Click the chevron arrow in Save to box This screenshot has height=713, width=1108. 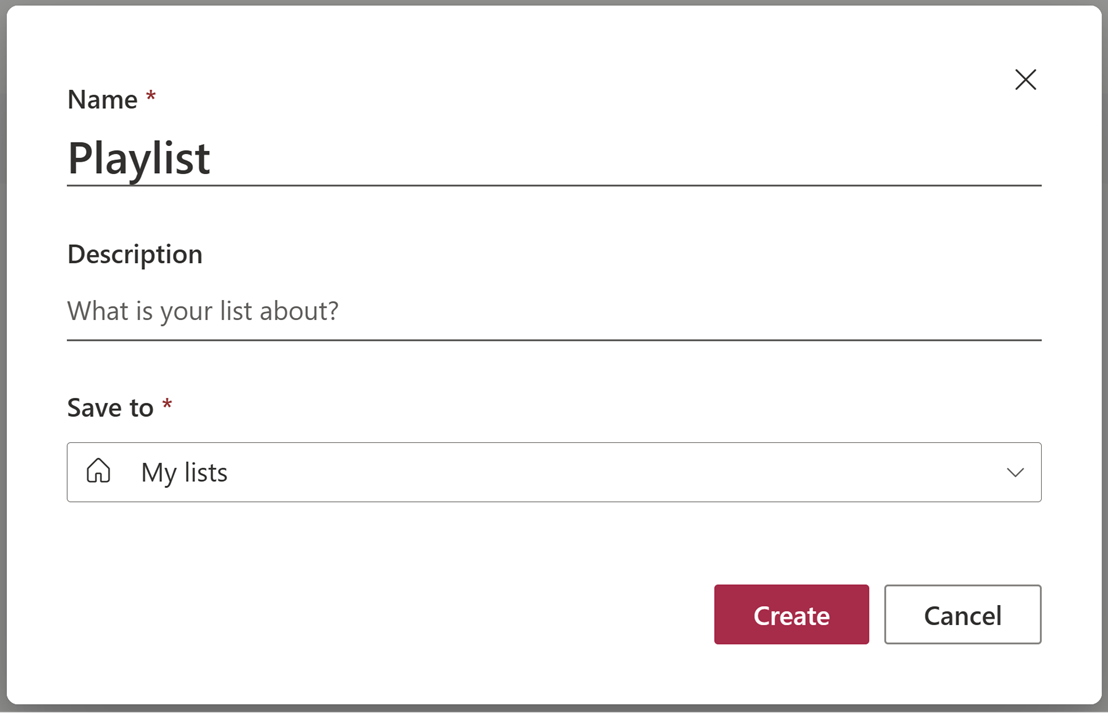1015,473
